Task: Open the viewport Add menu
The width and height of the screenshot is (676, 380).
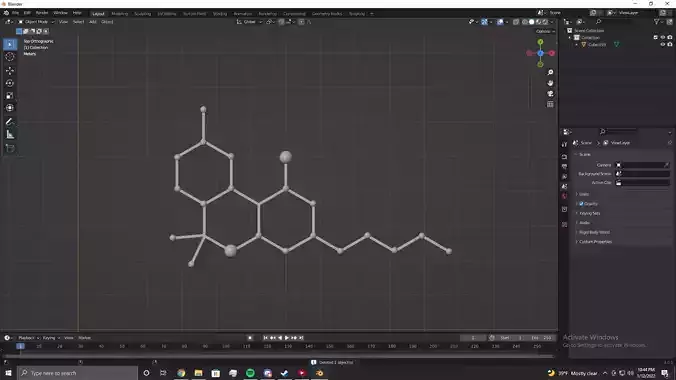Action: click(92, 22)
